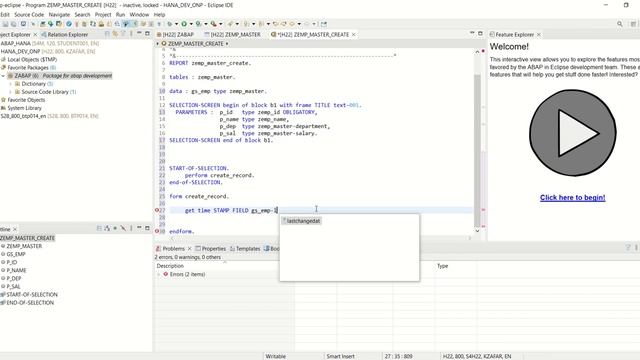The height and width of the screenshot is (360, 640).
Task: Open the Window menu
Action: coord(139,15)
